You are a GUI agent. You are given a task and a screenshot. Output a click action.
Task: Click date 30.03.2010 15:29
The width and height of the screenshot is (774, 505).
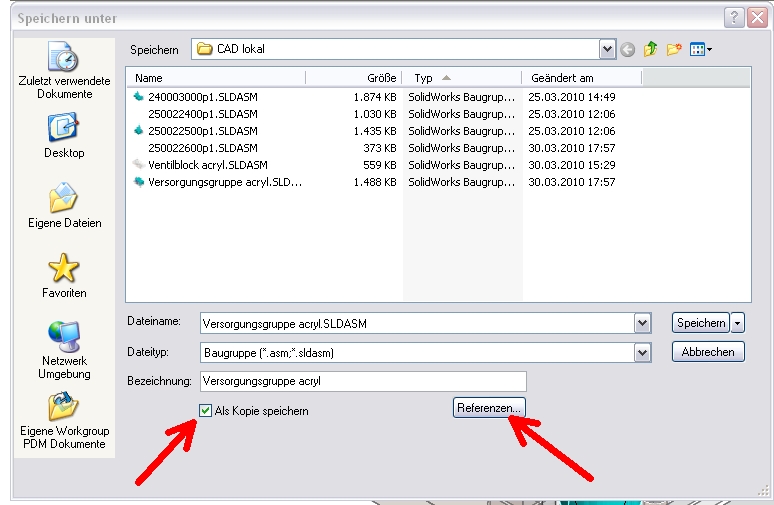click(x=572, y=165)
